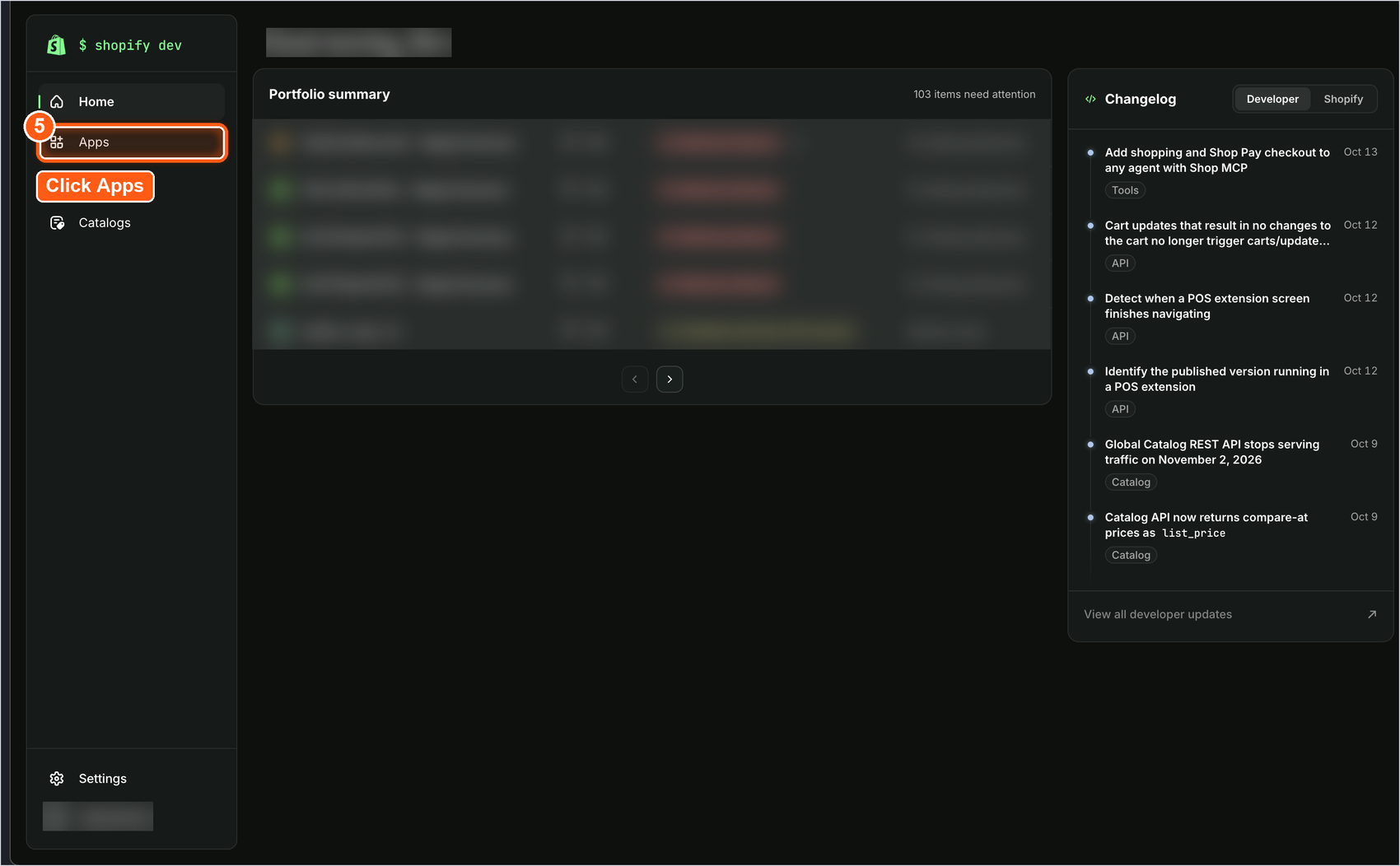This screenshot has height=866, width=1400.
Task: Open Catalogs from the sidebar
Action: click(x=132, y=223)
